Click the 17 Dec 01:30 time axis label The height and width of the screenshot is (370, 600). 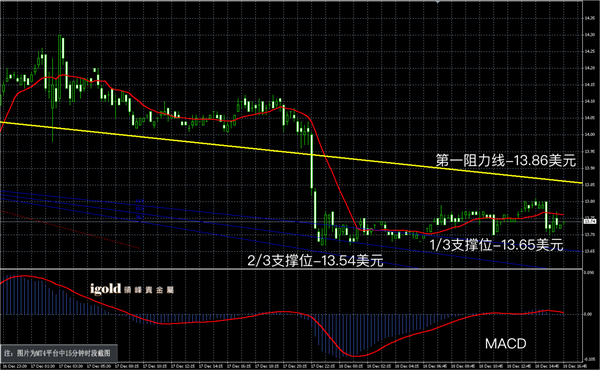click(x=39, y=366)
